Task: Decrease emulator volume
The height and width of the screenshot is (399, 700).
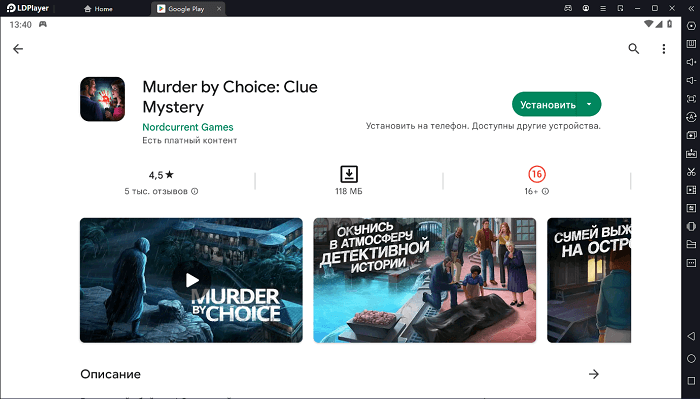Action: click(691, 80)
